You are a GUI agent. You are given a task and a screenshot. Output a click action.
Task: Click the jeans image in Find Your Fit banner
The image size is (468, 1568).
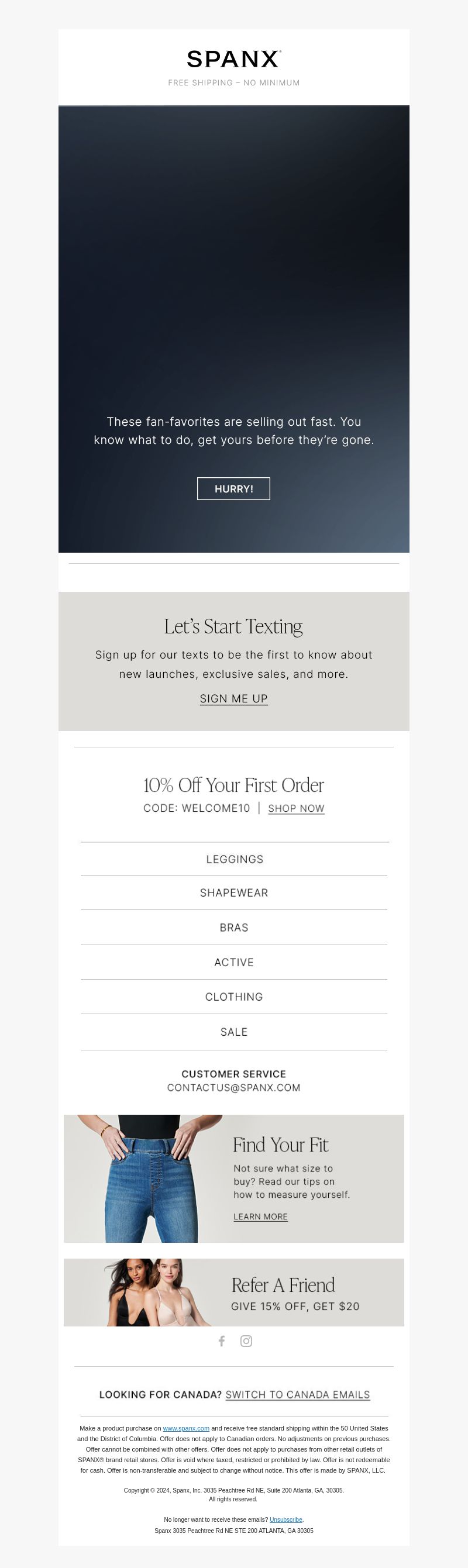(x=143, y=1178)
